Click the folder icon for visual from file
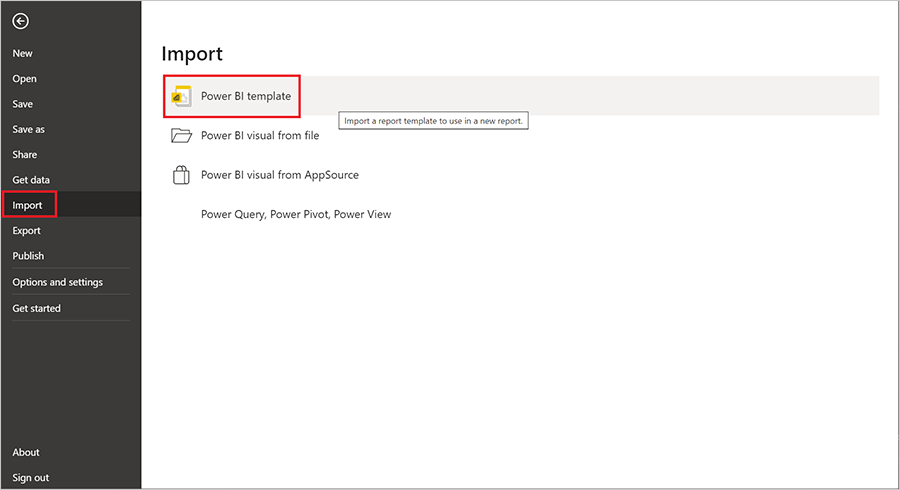Screen dimensions: 900x490 click(x=181, y=135)
